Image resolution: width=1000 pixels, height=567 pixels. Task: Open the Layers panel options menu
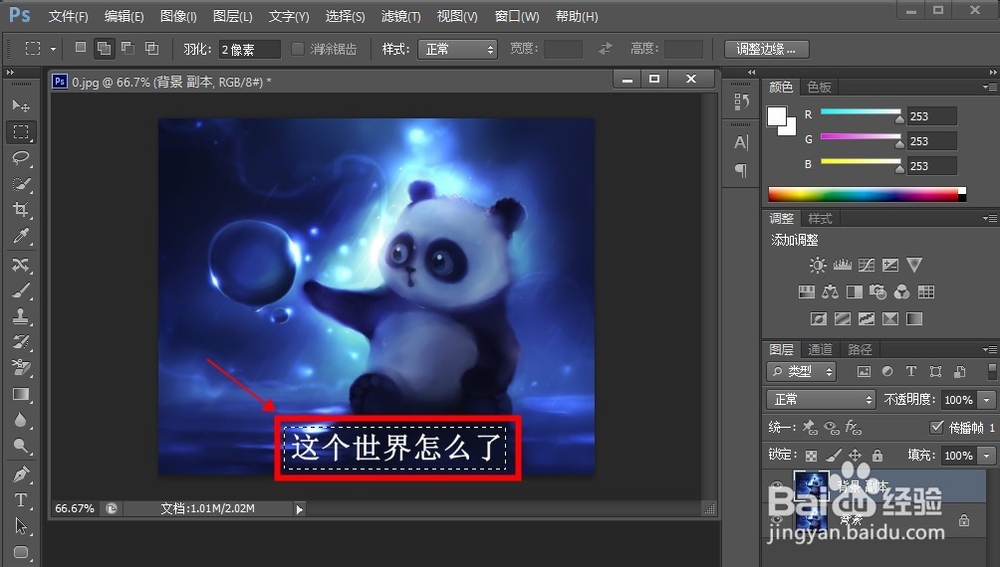[x=990, y=350]
